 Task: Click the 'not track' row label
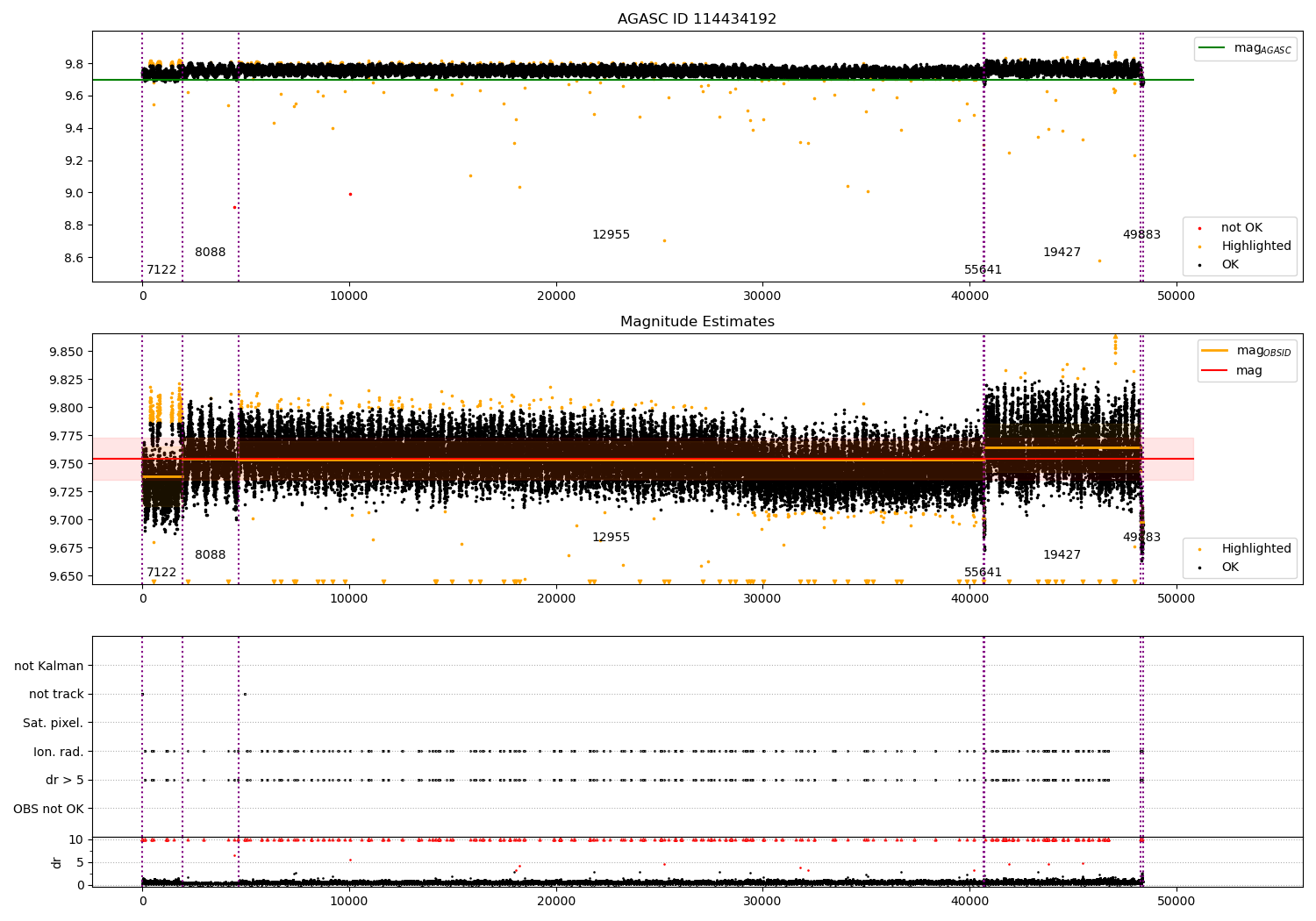[56, 694]
